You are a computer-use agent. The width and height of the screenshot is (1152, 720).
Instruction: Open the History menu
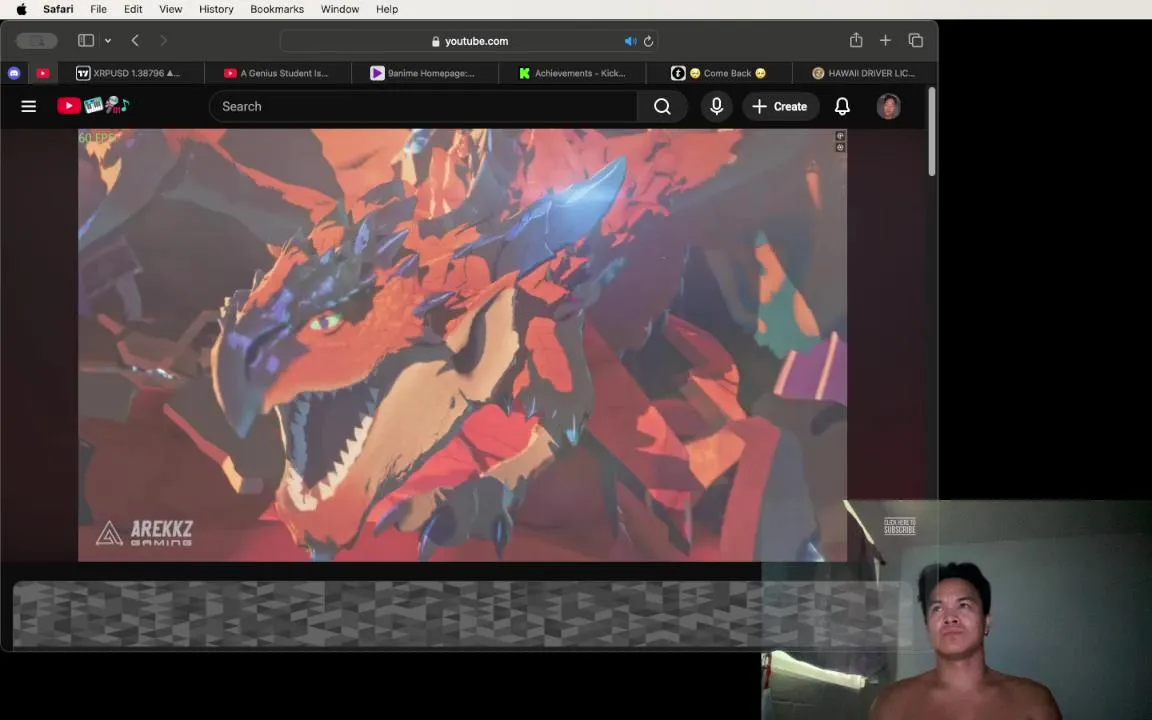pos(216,9)
